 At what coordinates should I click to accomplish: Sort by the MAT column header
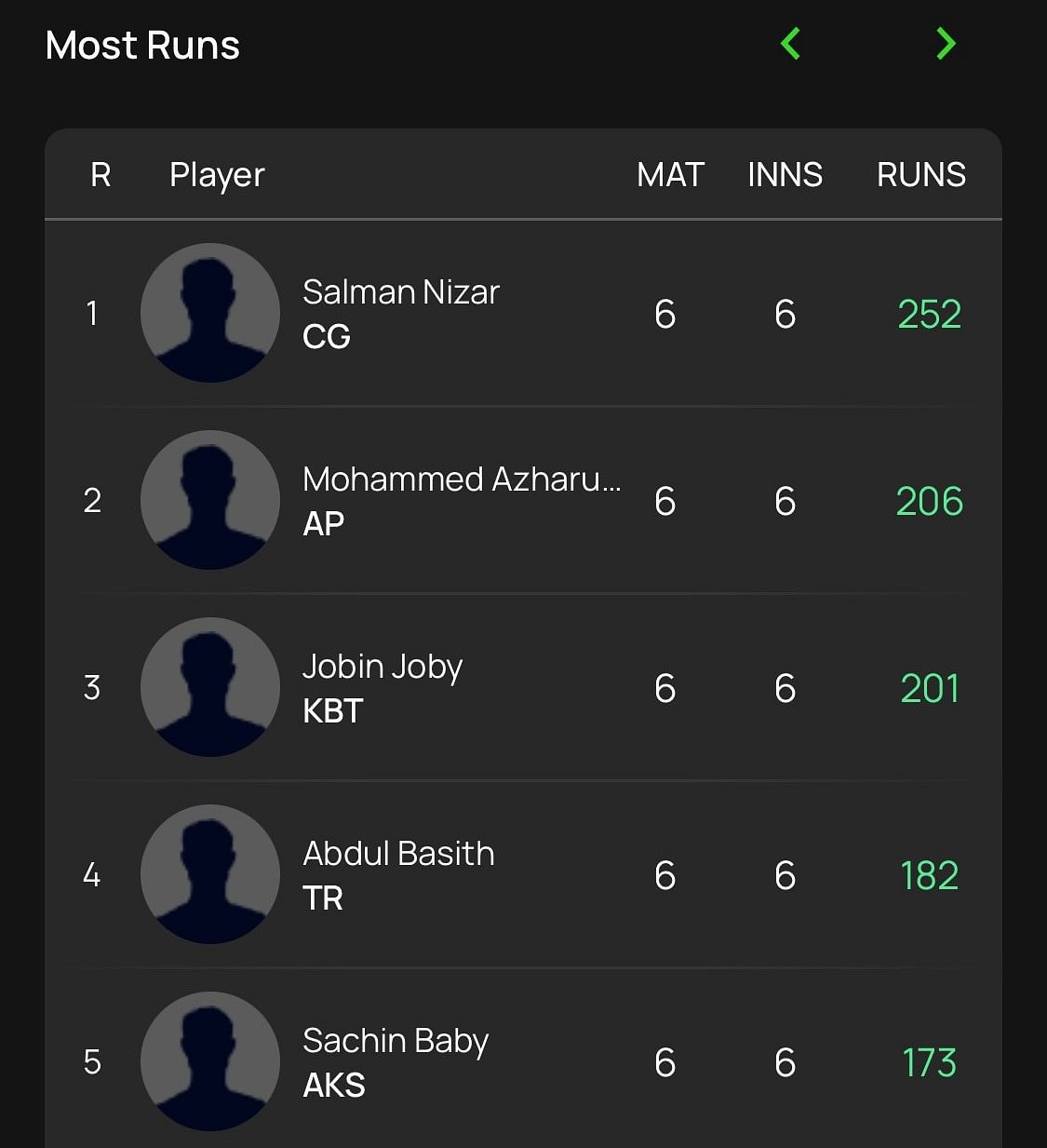(670, 175)
